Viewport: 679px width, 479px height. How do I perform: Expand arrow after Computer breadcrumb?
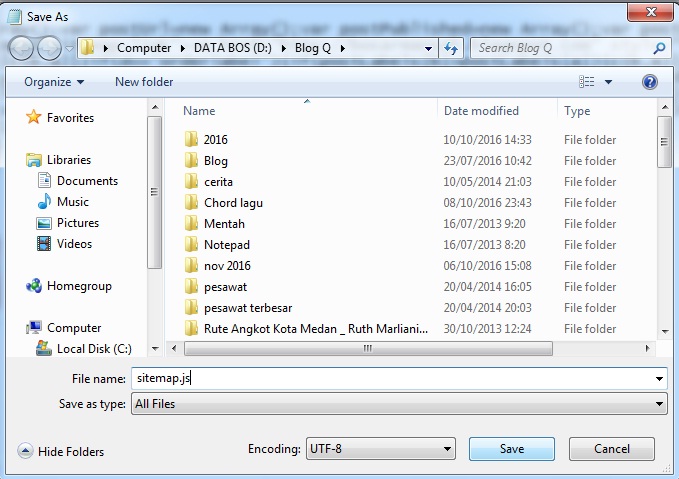tap(182, 48)
